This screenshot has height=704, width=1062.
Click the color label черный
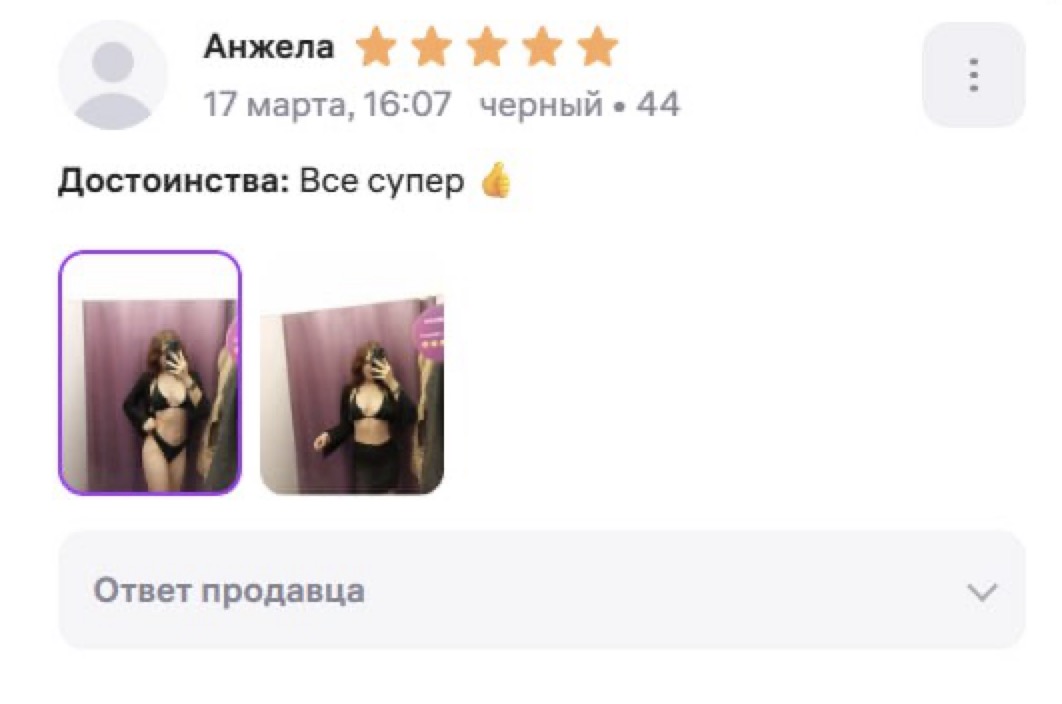point(540,105)
